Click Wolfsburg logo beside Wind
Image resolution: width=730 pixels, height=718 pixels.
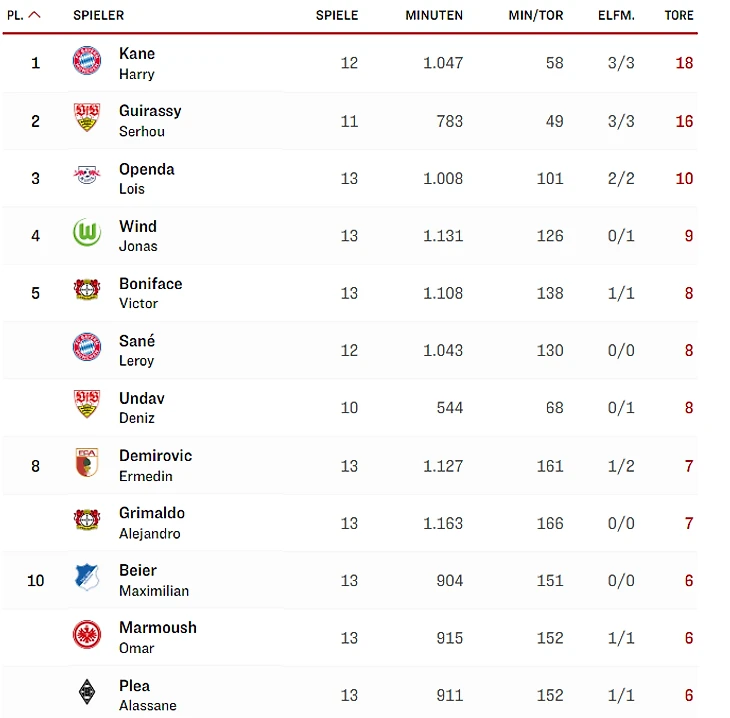click(87, 234)
